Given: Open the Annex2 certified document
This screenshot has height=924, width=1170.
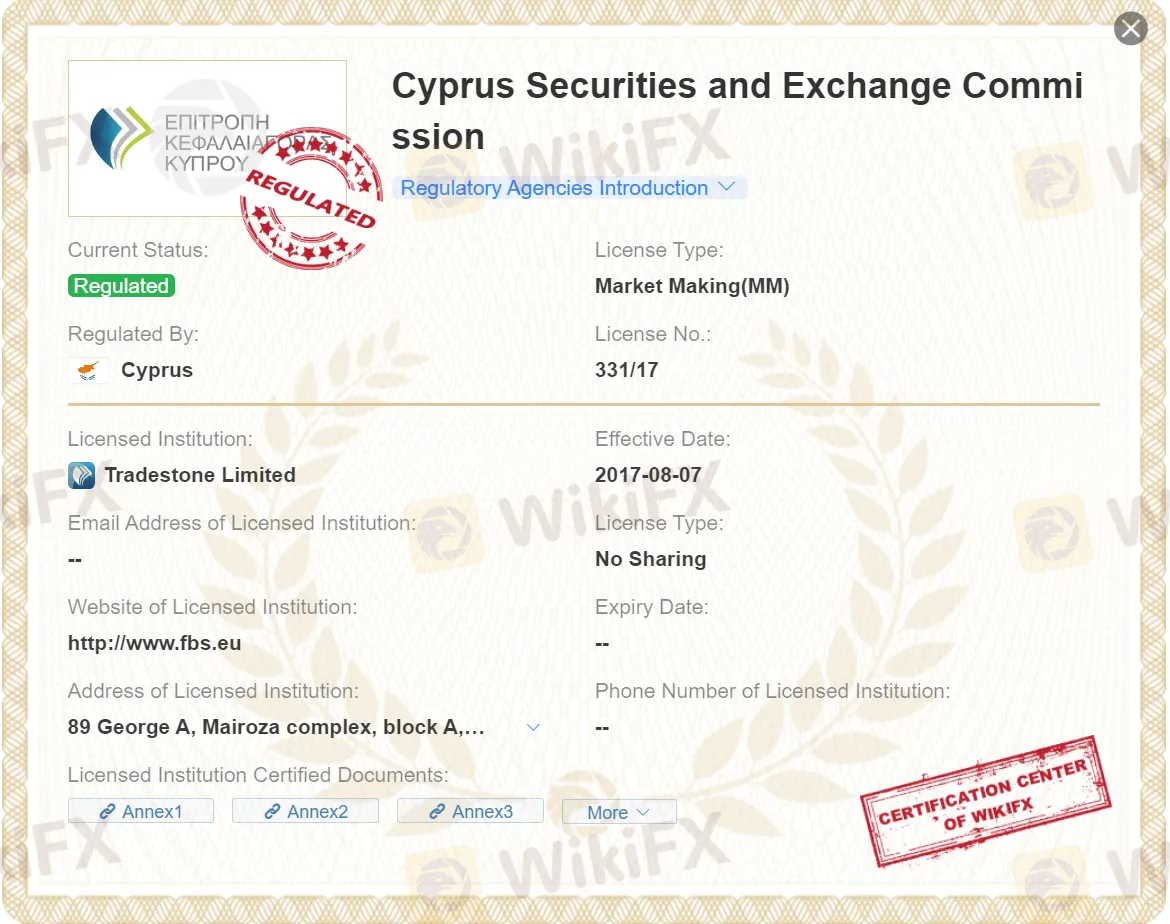Looking at the screenshot, I should 305,811.
